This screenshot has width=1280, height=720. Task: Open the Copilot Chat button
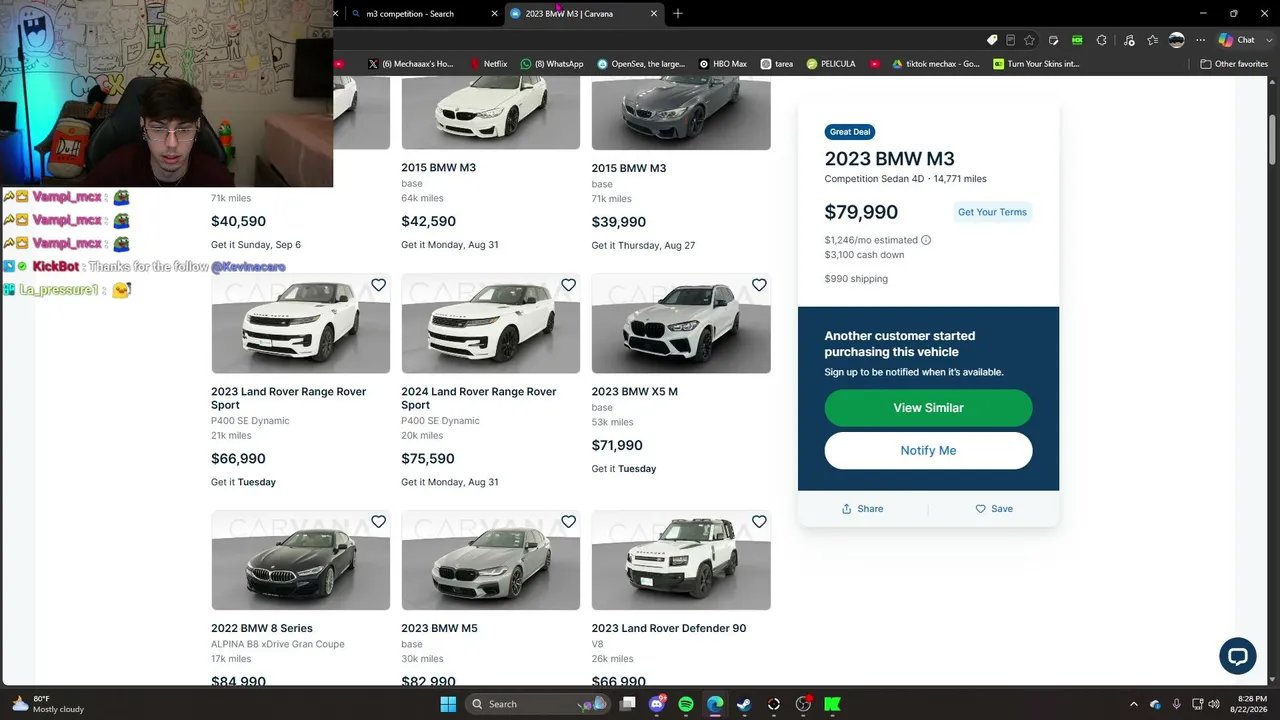[1236, 40]
